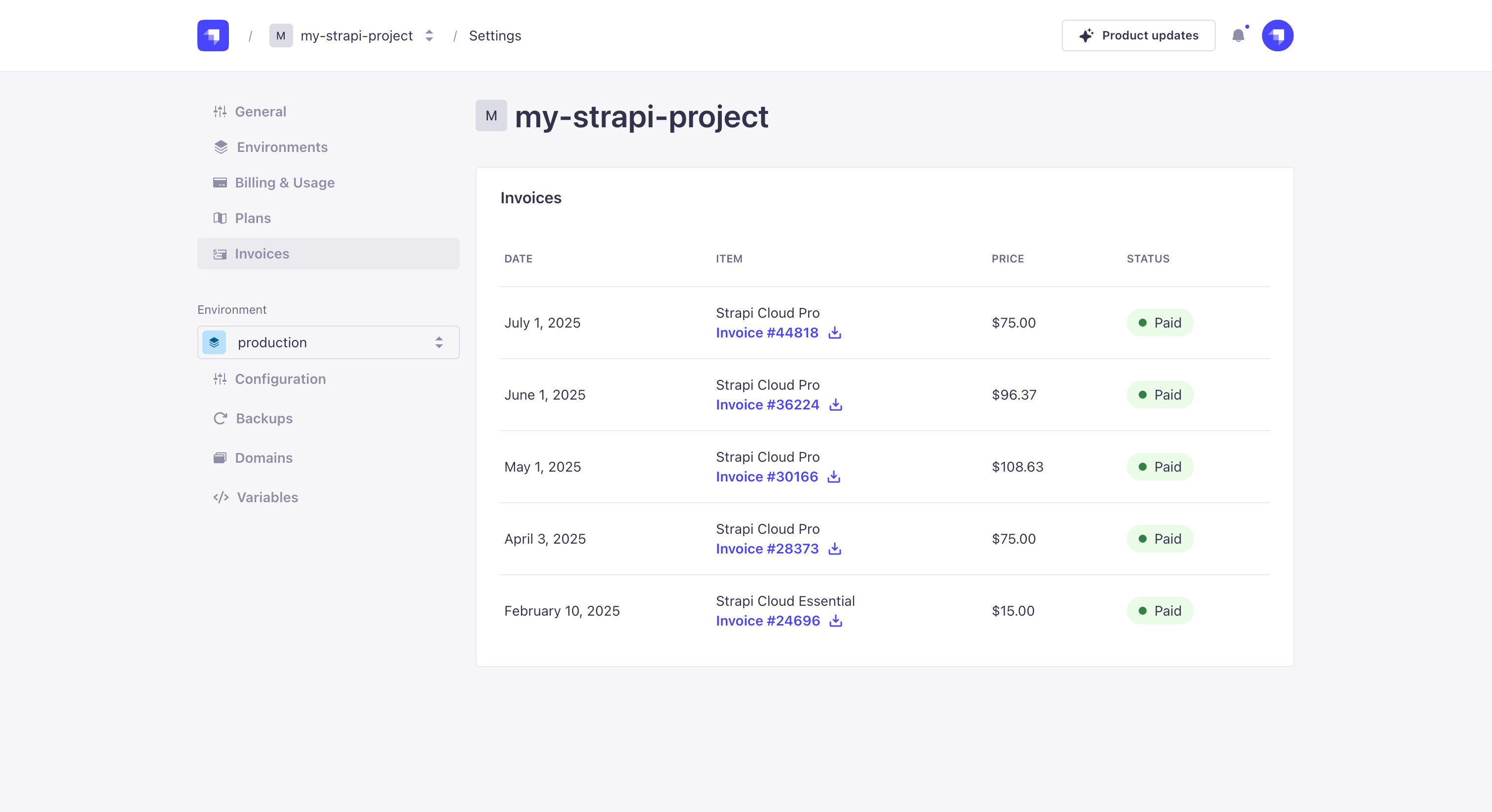
Task: Select the Billing & Usage card icon
Action: [x=221, y=183]
